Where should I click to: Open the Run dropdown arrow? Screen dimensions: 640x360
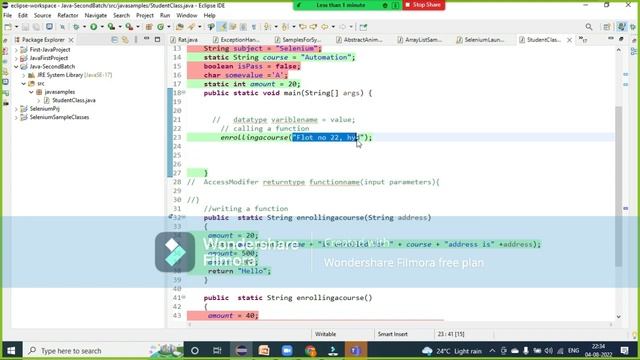coord(102,27)
